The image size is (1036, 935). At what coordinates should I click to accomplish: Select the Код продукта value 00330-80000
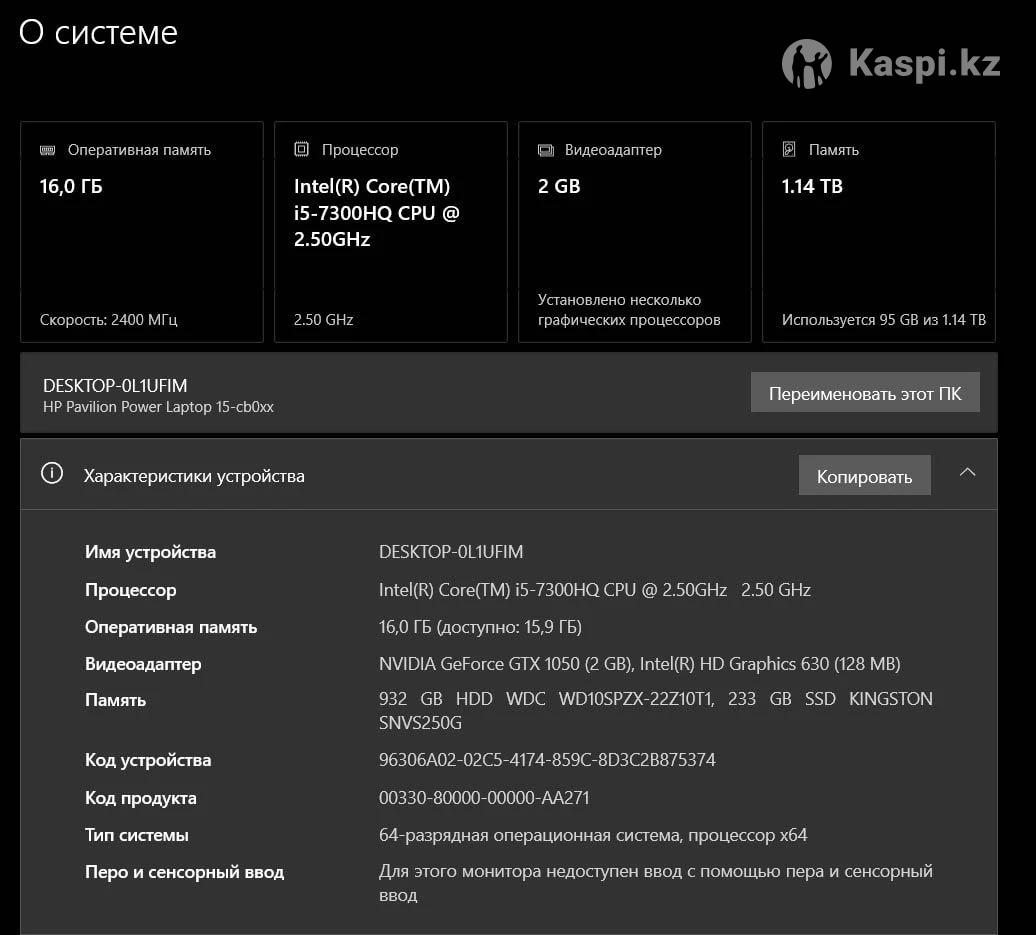(484, 798)
